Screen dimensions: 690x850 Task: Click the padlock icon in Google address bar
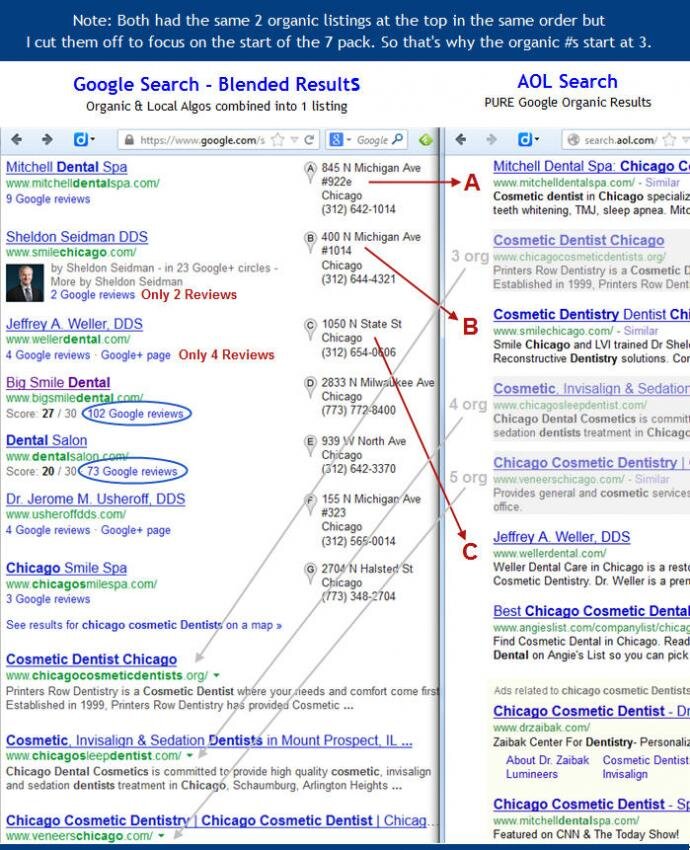(129, 140)
